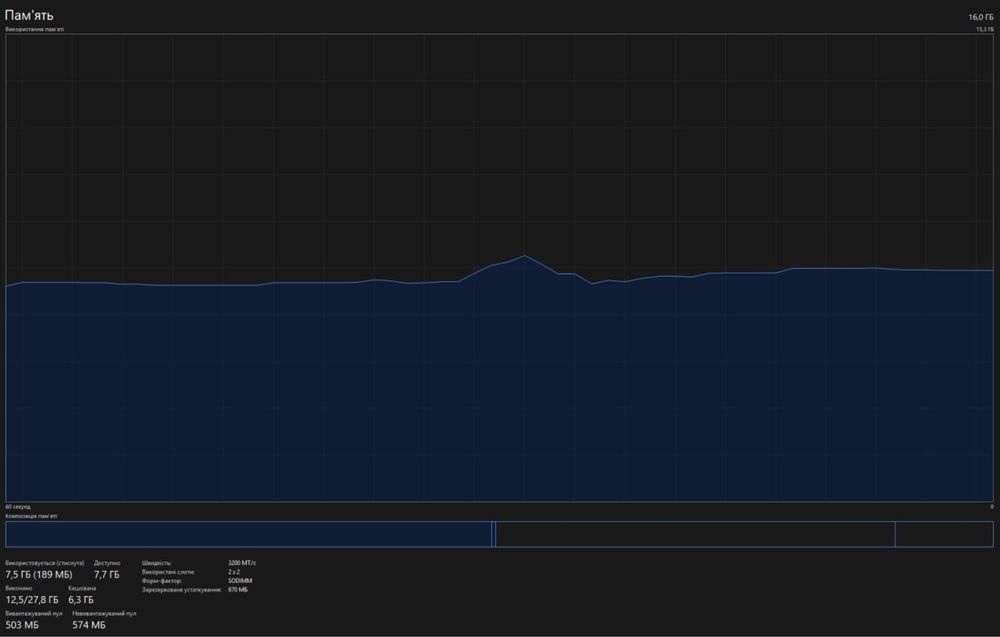Select the "503 МБ" paged pool value
The height and width of the screenshot is (637, 1000).
tap(22, 625)
